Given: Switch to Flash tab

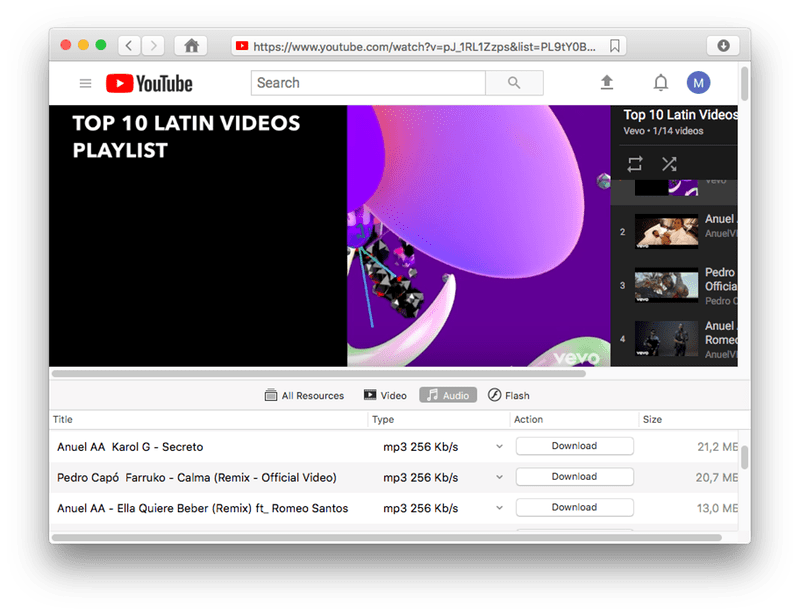Looking at the screenshot, I should (x=509, y=395).
